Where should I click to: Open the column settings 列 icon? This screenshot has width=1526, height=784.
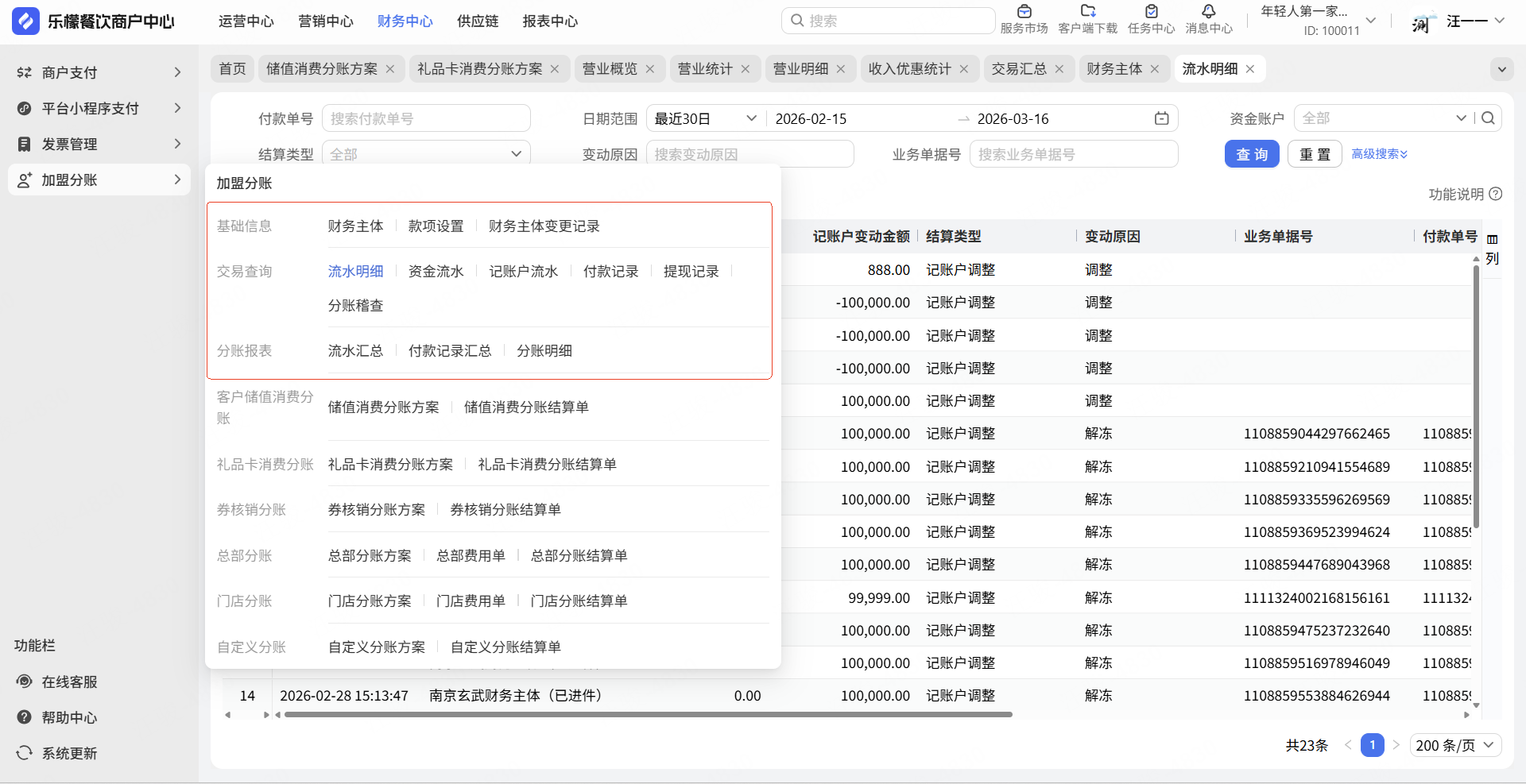tap(1492, 239)
